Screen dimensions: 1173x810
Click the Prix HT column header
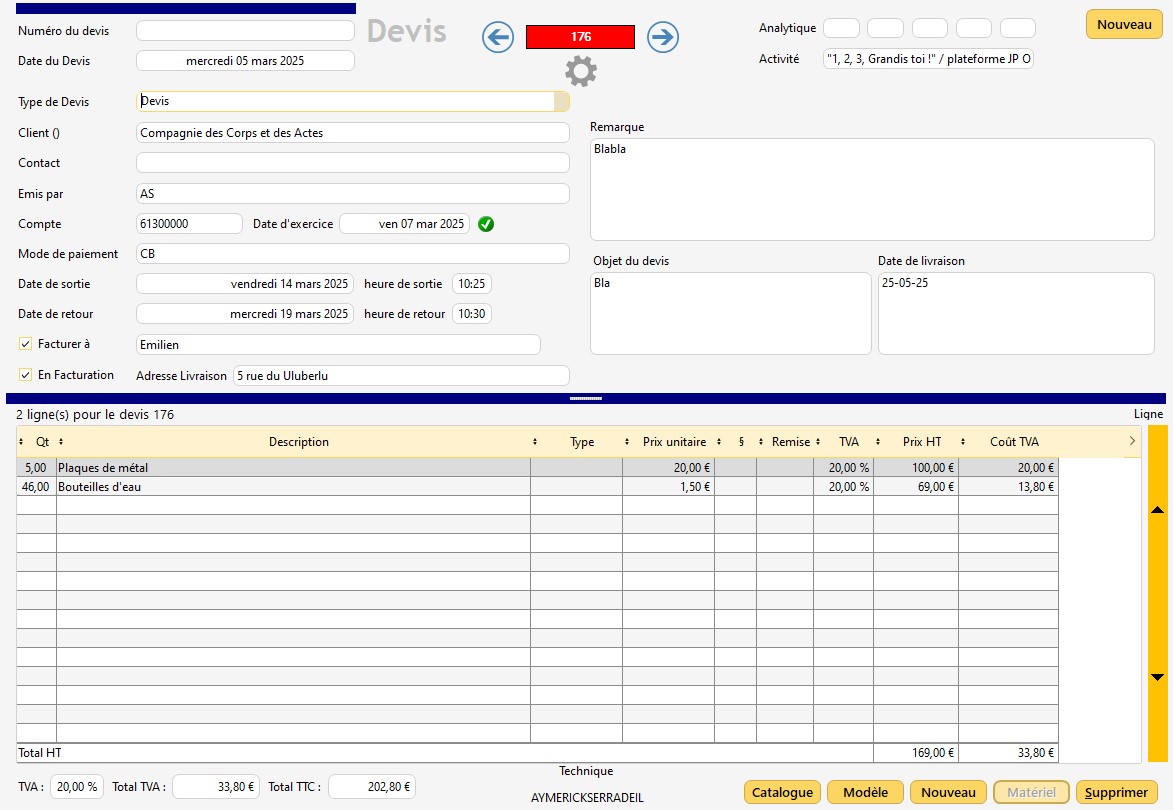point(921,442)
